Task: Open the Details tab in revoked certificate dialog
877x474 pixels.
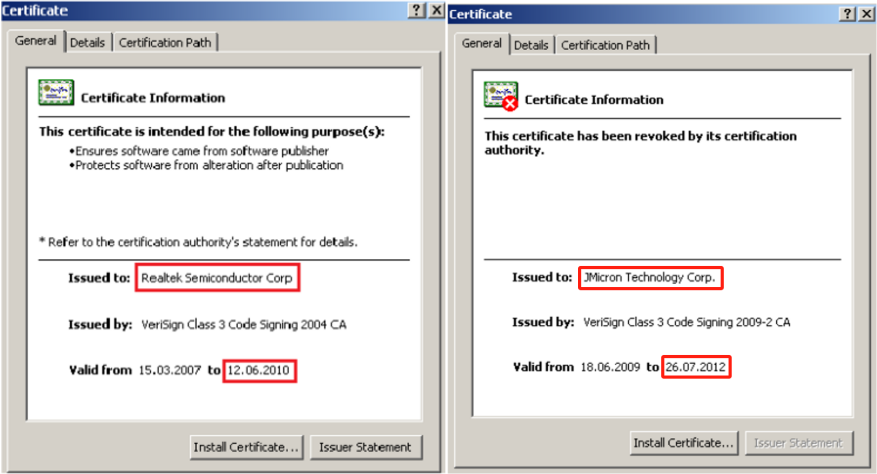Action: point(531,45)
